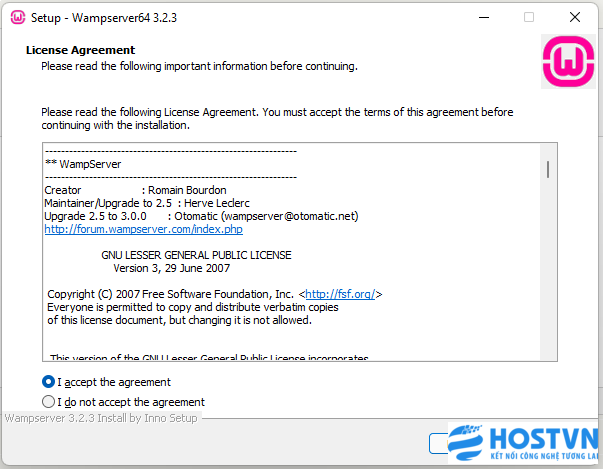Open the http://fsf.org/ link
Viewport: 603px width, 469px height.
[x=340, y=294]
